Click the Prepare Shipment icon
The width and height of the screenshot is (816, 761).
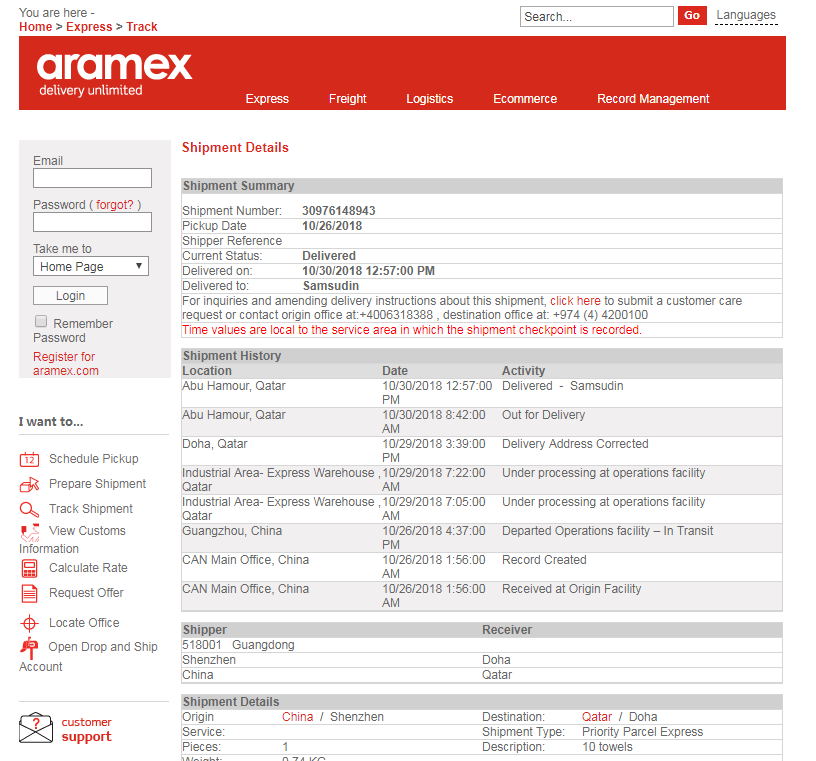point(29,484)
